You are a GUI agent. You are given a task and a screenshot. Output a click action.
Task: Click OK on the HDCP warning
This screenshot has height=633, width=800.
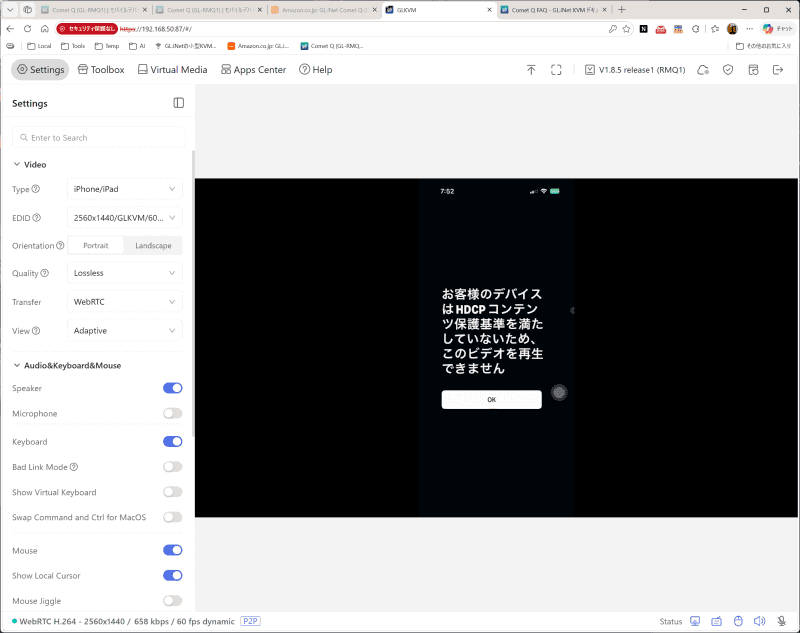click(x=491, y=399)
